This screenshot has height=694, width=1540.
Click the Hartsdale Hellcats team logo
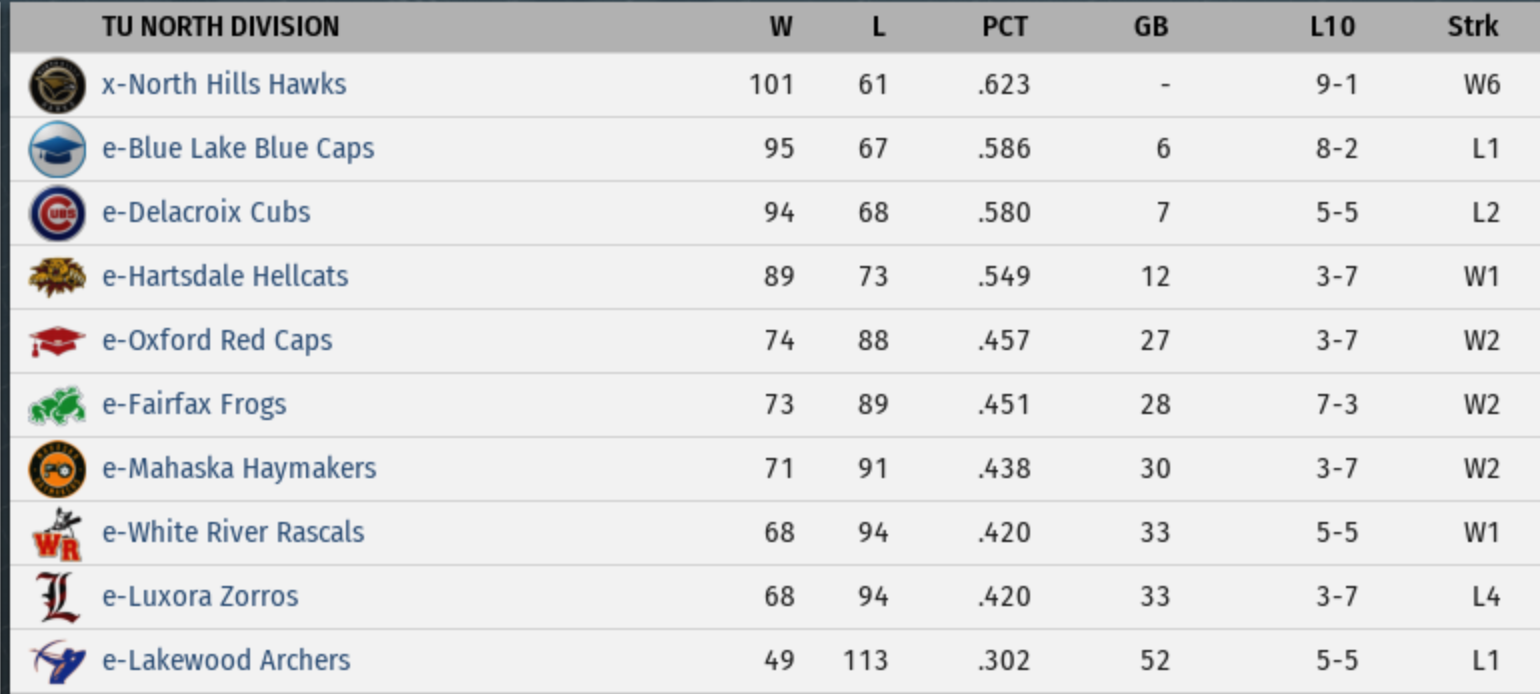[57, 277]
